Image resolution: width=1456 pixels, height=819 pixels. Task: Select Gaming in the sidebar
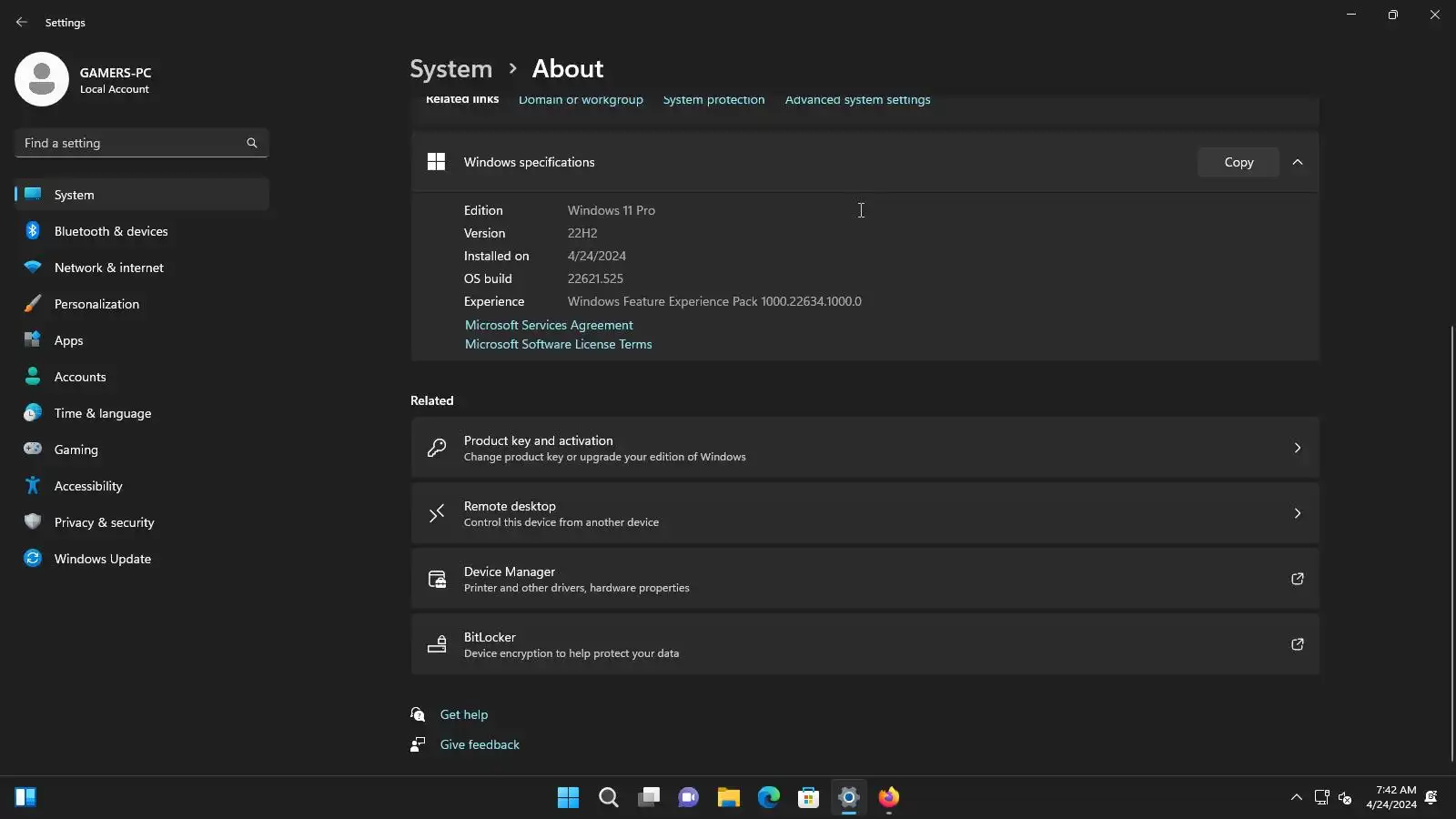pyautogui.click(x=142, y=450)
